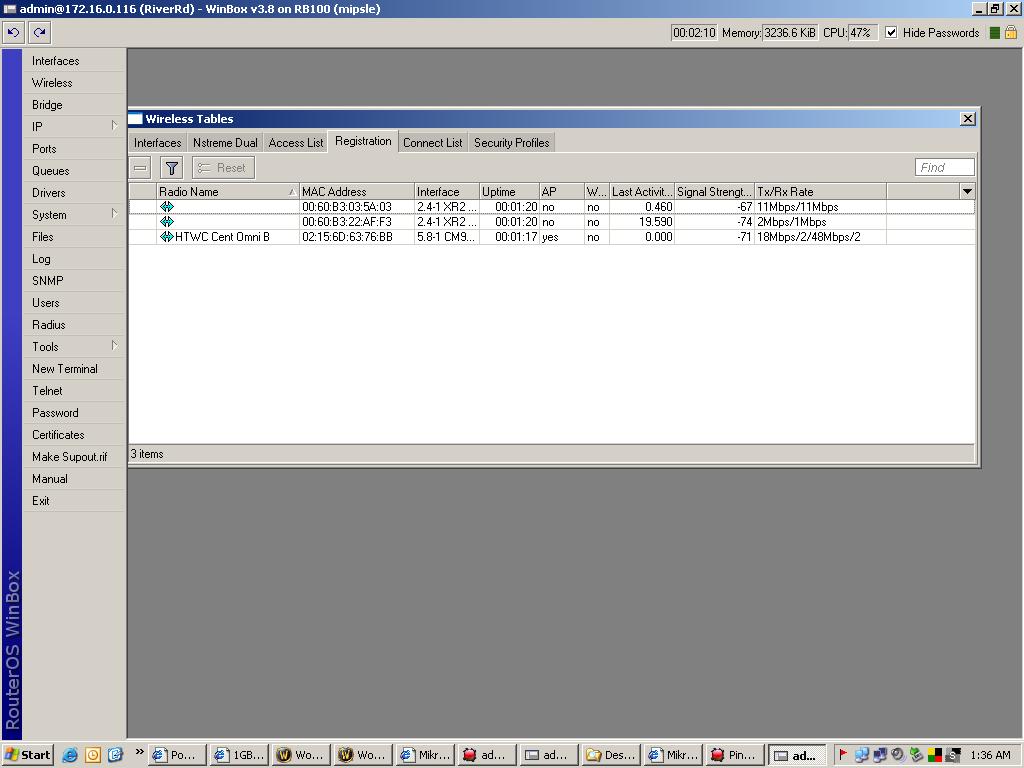Open the Des... folder taskbar button
1024x768 pixels.
click(611, 755)
